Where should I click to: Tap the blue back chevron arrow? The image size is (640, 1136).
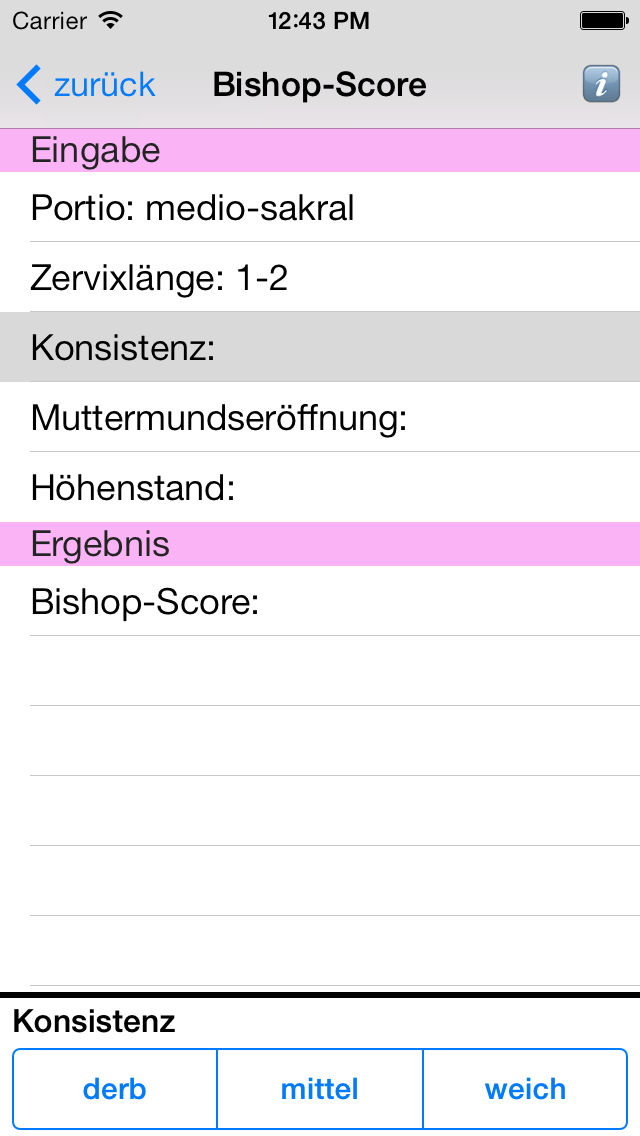click(27, 84)
